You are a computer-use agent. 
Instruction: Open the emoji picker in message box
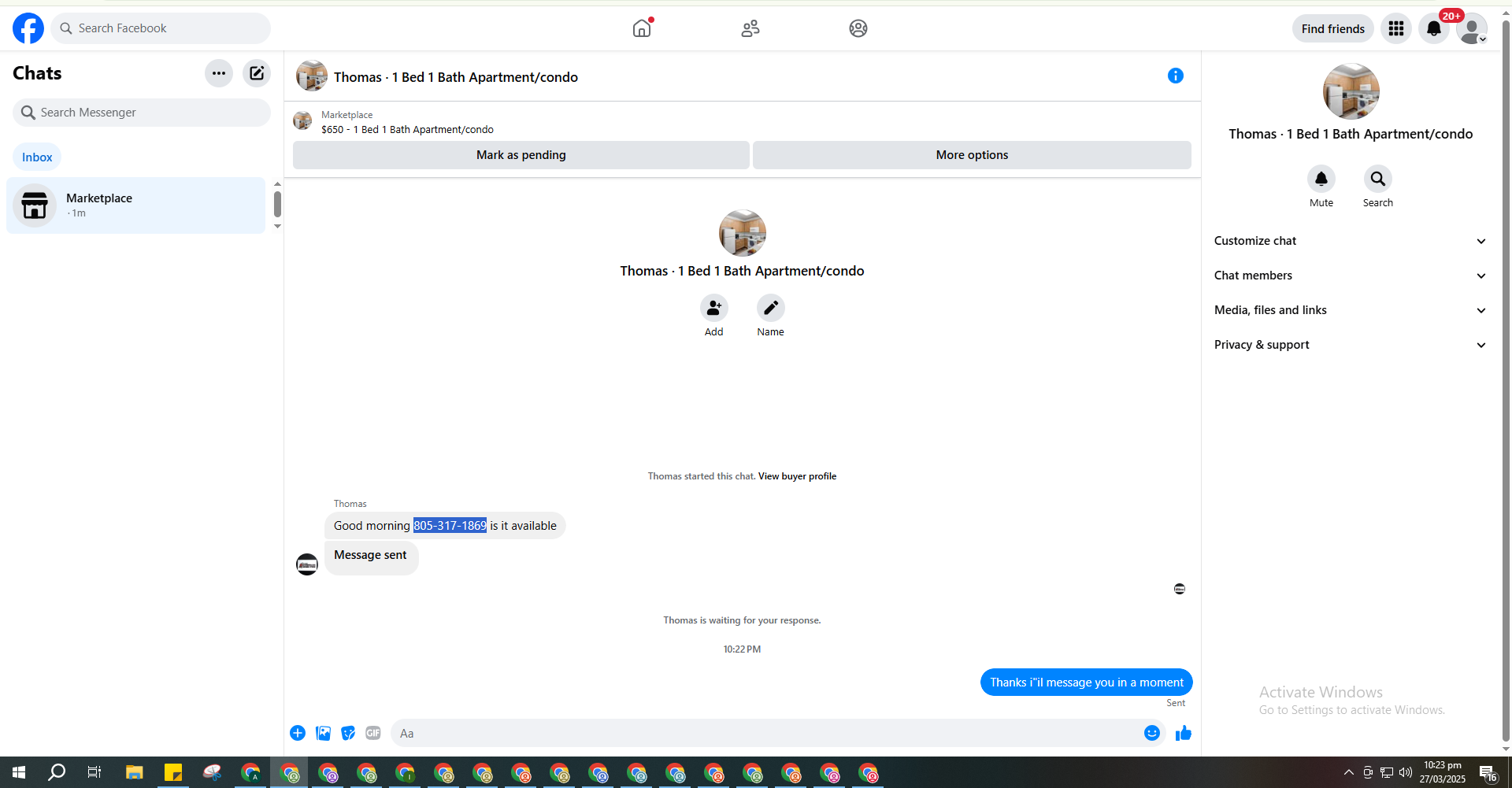click(1152, 733)
